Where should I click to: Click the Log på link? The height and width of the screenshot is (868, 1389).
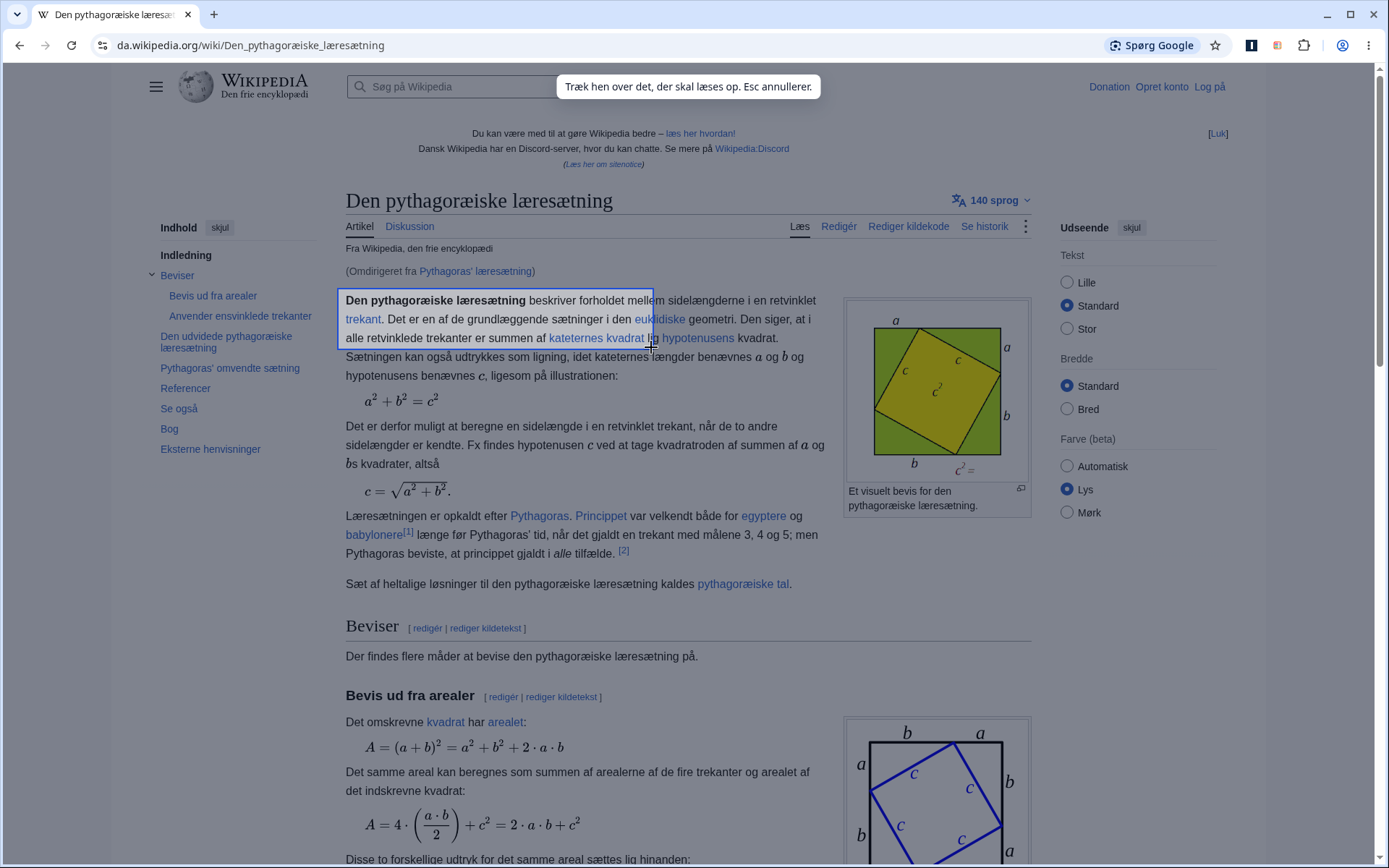coord(1210,87)
